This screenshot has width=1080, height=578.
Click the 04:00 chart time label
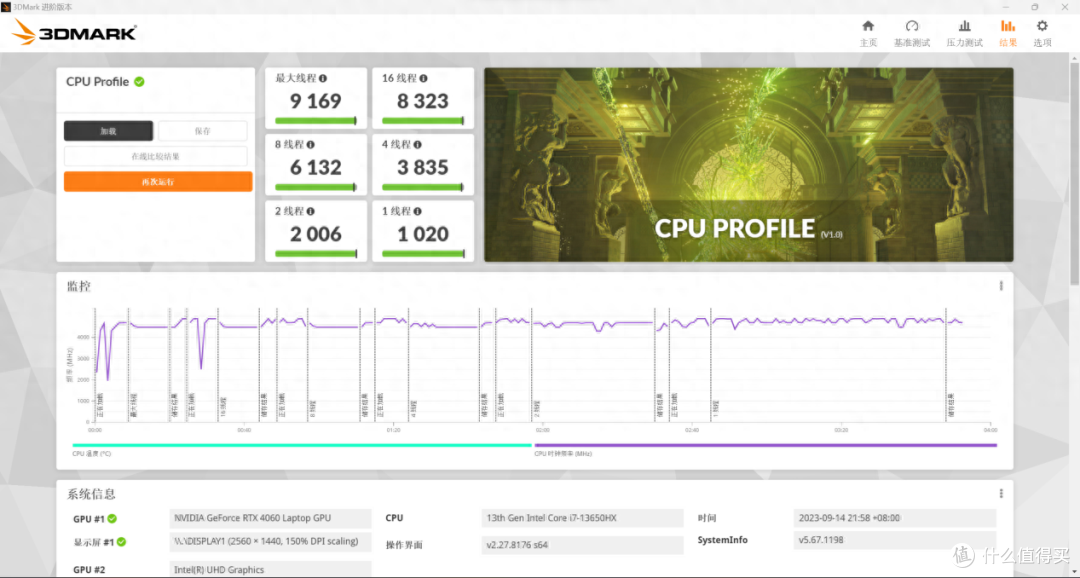(990, 430)
